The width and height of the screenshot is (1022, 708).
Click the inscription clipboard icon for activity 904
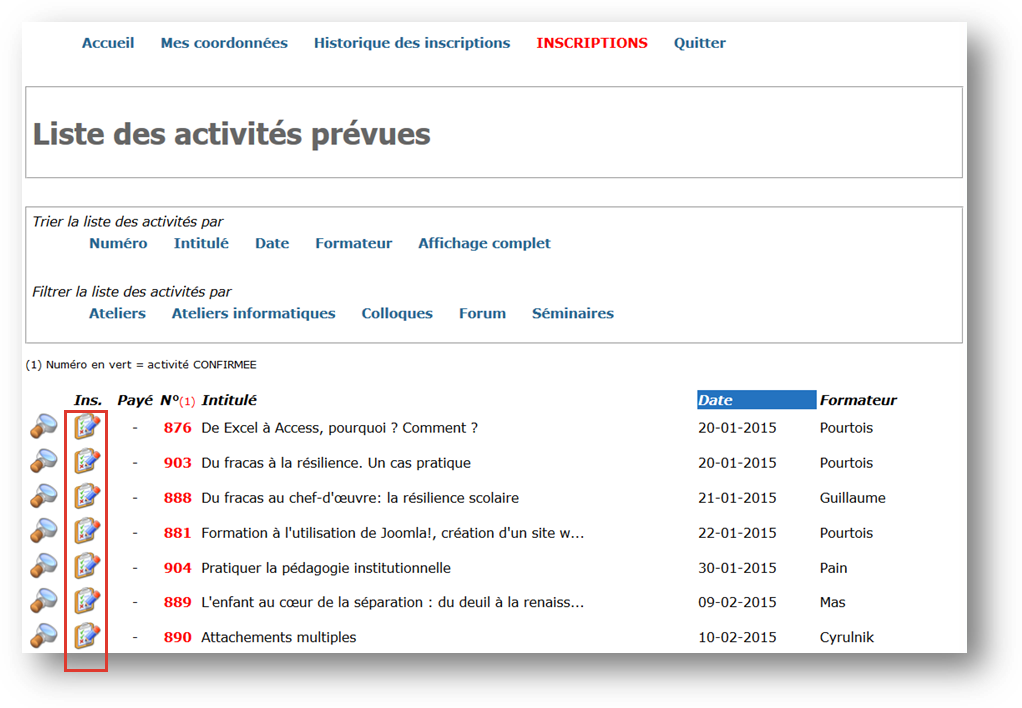[x=87, y=567]
